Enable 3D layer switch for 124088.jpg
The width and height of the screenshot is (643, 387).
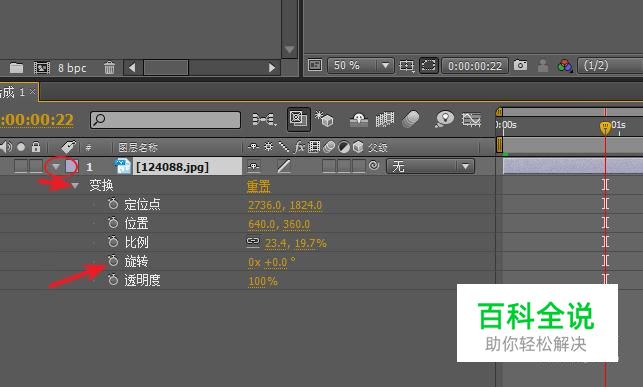pyautogui.click(x=358, y=166)
